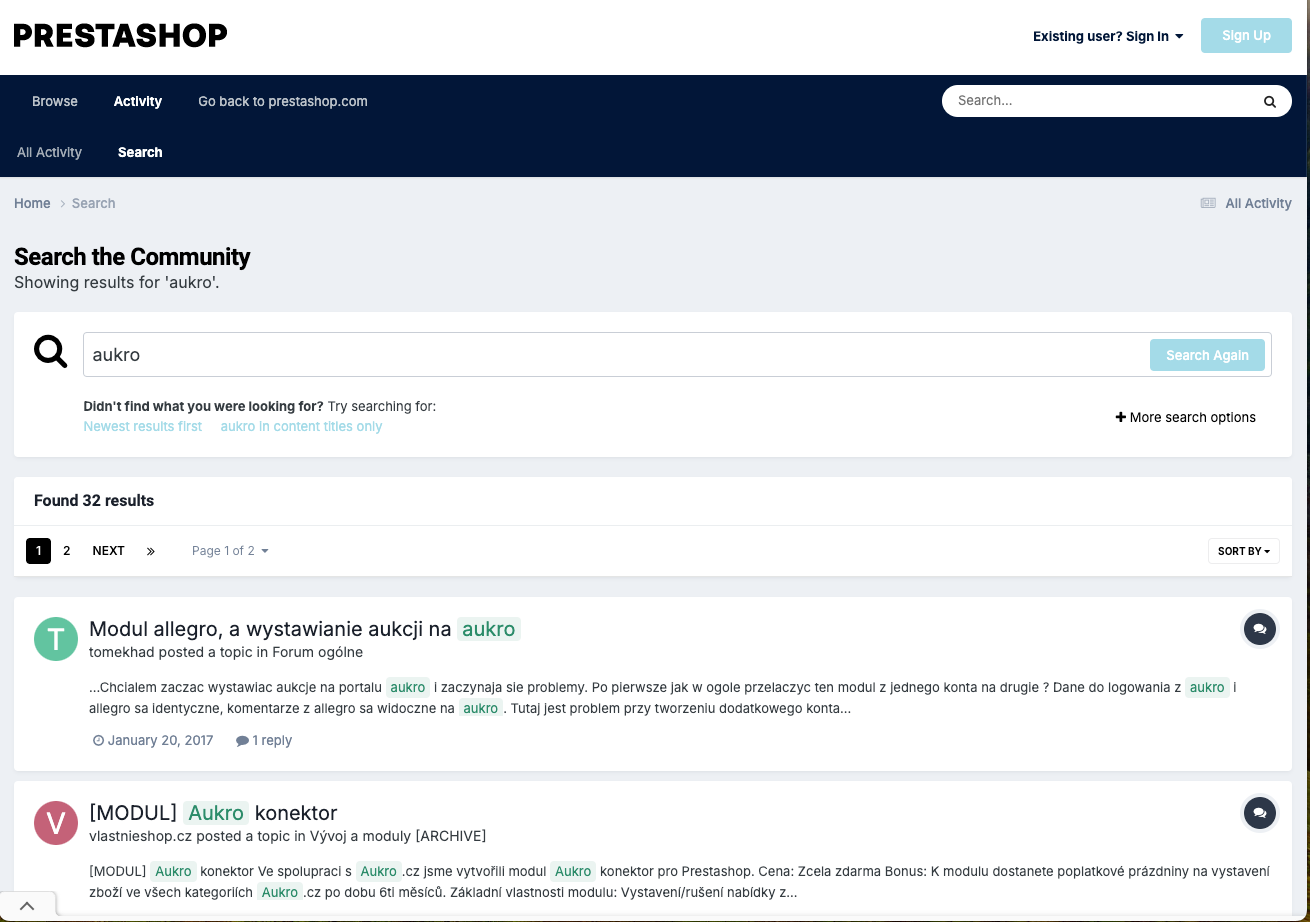
Task: Click the Found 32 results text
Action: 94,500
